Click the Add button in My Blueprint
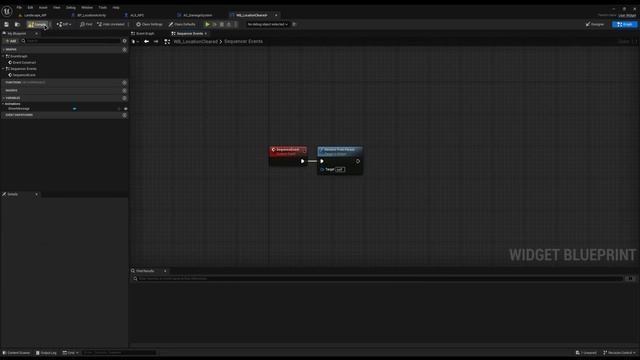Viewport: 640px width, 360px height. pyautogui.click(x=11, y=41)
